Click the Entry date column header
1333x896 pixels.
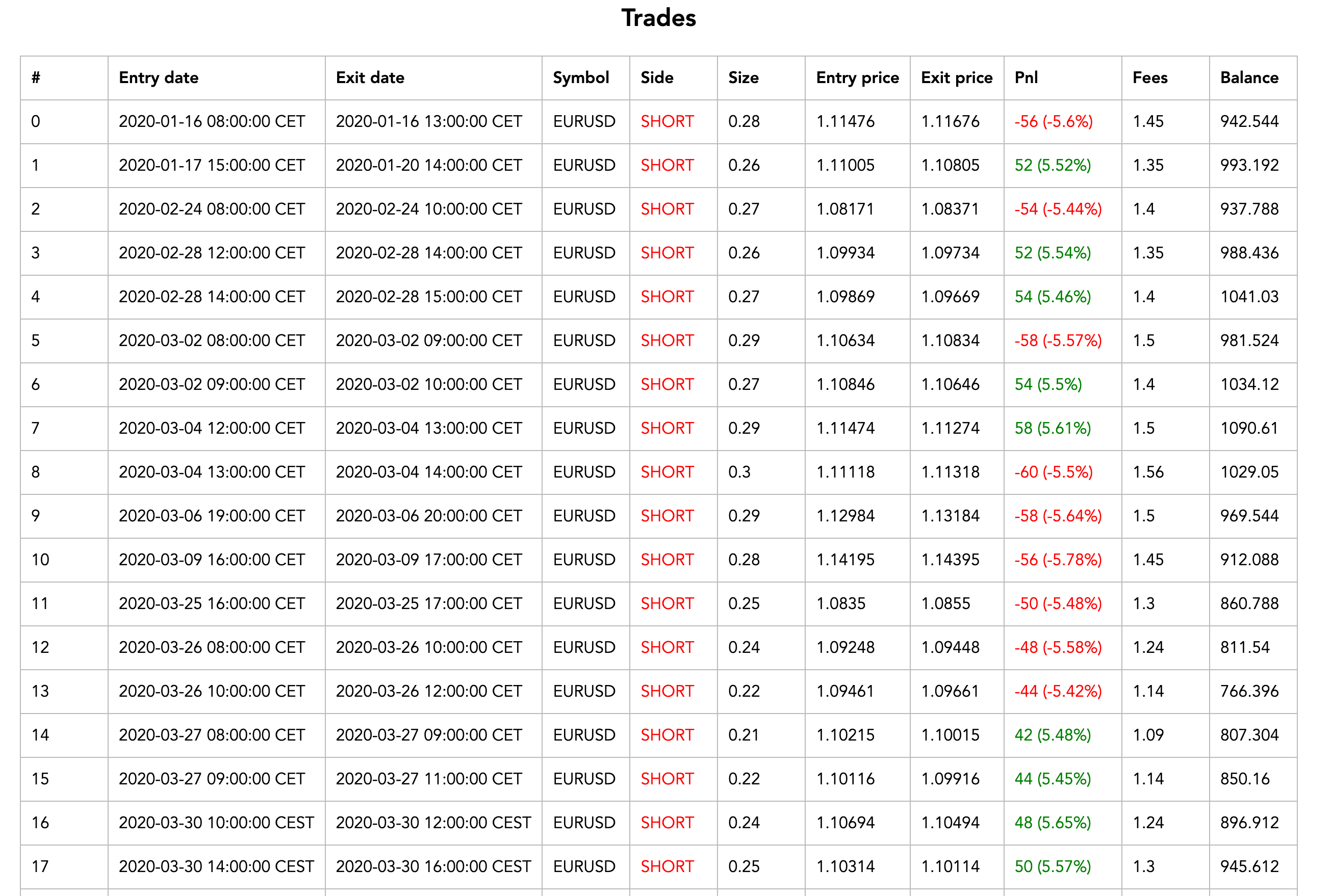158,77
